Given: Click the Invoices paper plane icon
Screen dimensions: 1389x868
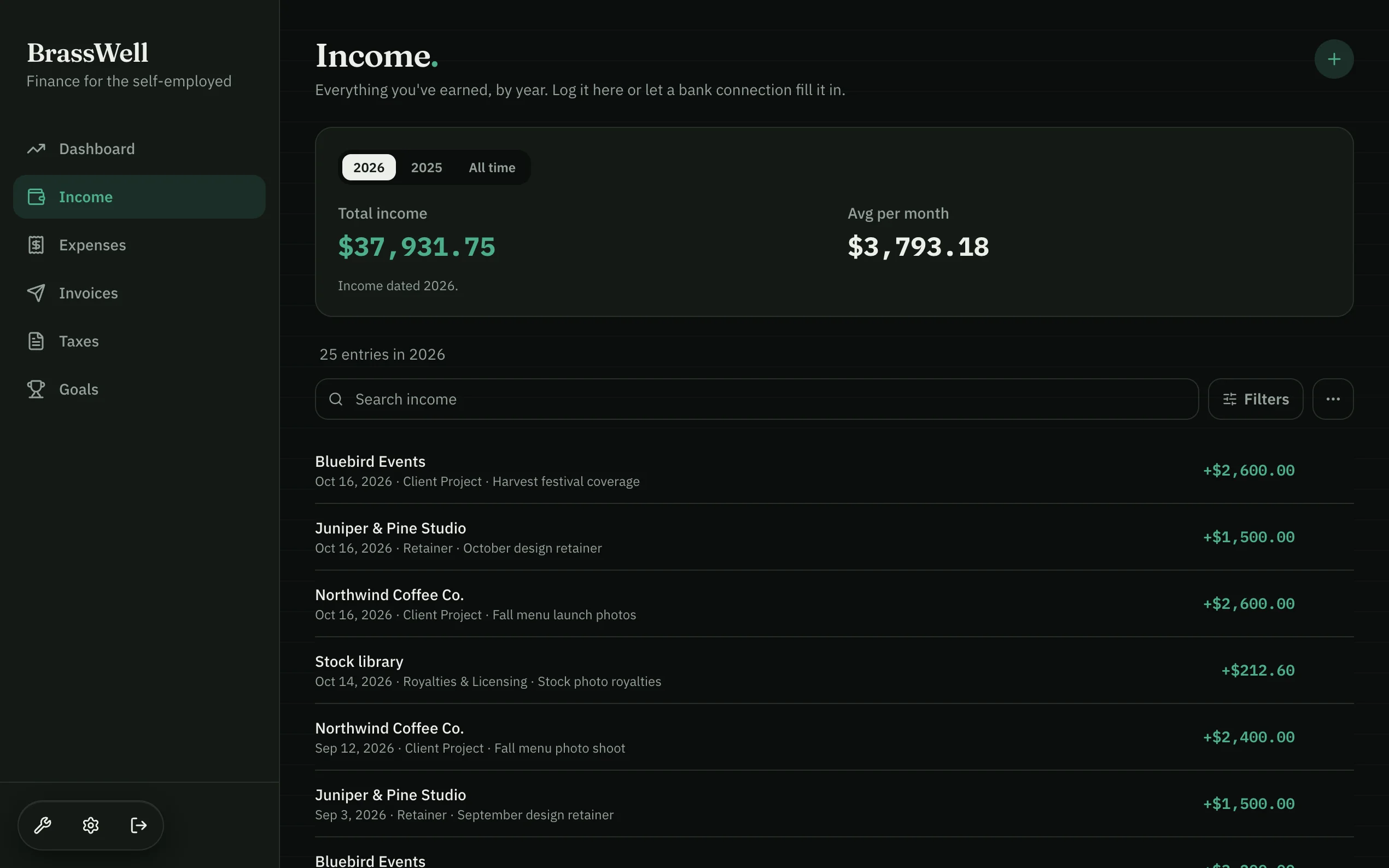Looking at the screenshot, I should pyautogui.click(x=36, y=293).
